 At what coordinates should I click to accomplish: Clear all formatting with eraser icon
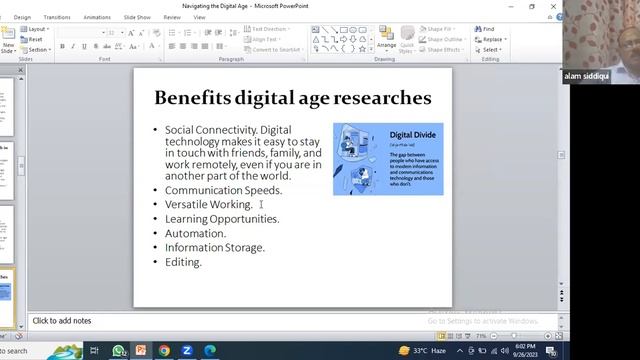pyautogui.click(x=156, y=33)
